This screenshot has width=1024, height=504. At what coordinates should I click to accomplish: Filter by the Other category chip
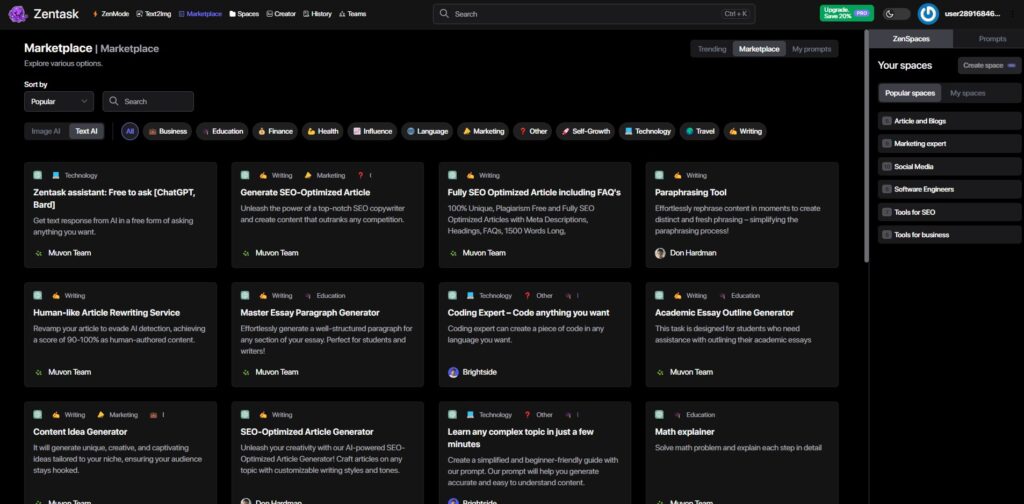[533, 131]
